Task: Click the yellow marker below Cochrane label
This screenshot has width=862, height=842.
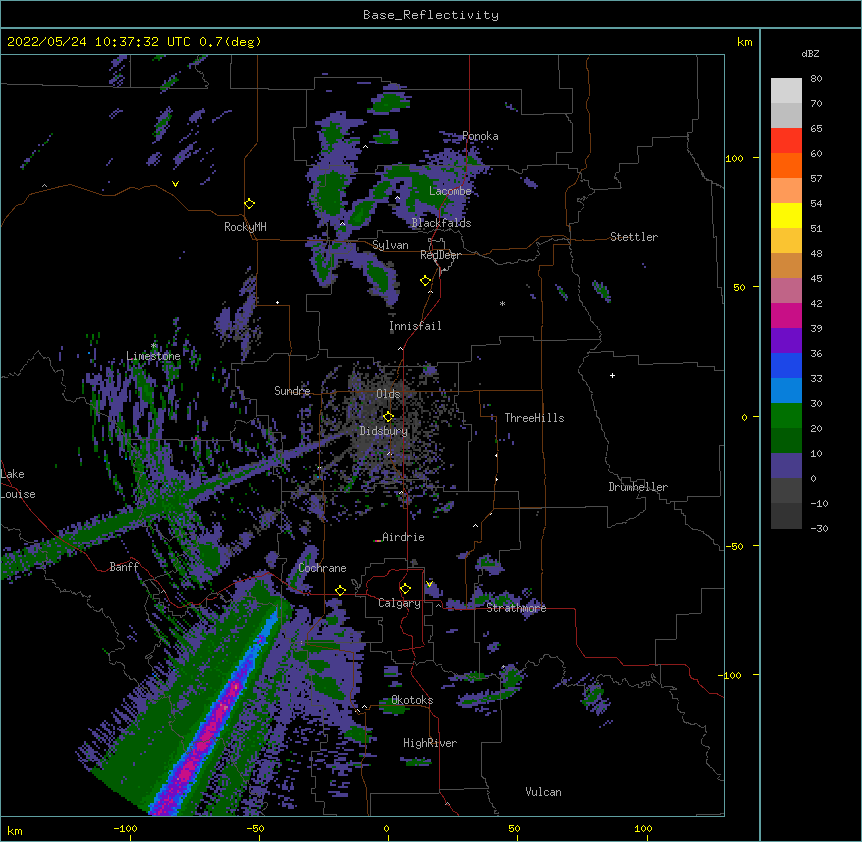Action: click(340, 590)
